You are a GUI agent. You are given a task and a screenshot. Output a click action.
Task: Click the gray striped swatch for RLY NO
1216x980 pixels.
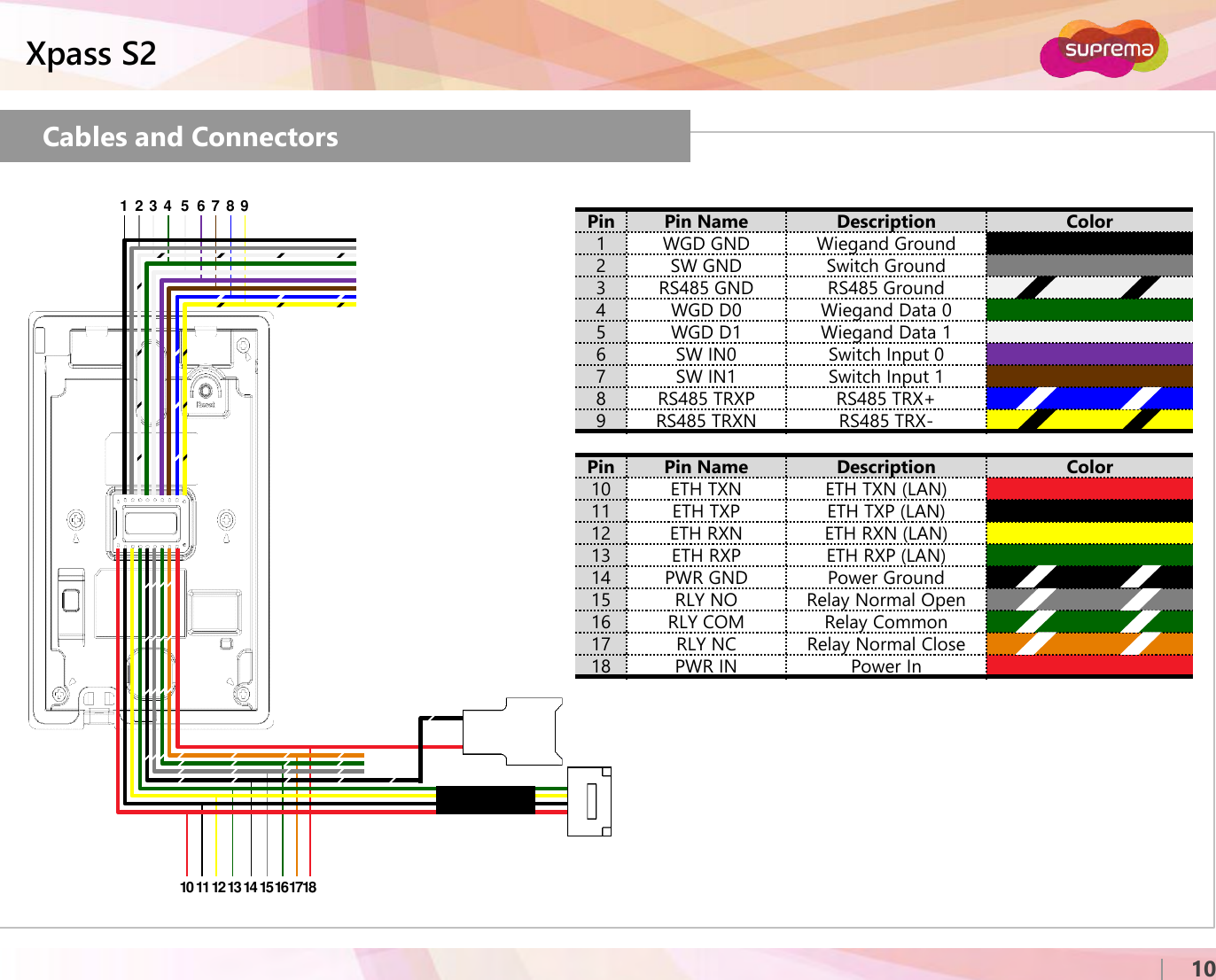coord(1089,600)
